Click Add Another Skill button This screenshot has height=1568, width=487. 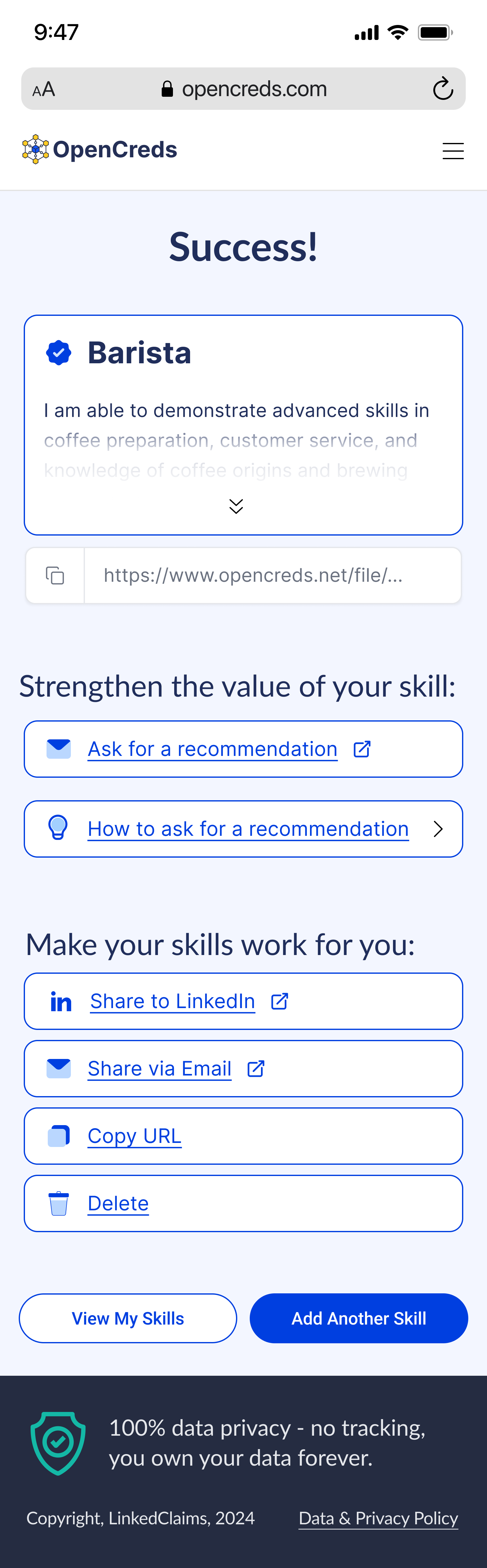[359, 1318]
